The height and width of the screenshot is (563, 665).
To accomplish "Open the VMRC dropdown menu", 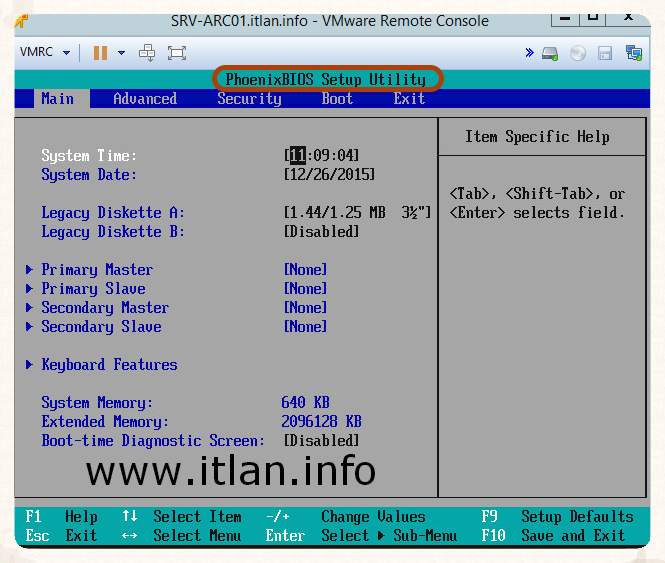I will click(45, 53).
